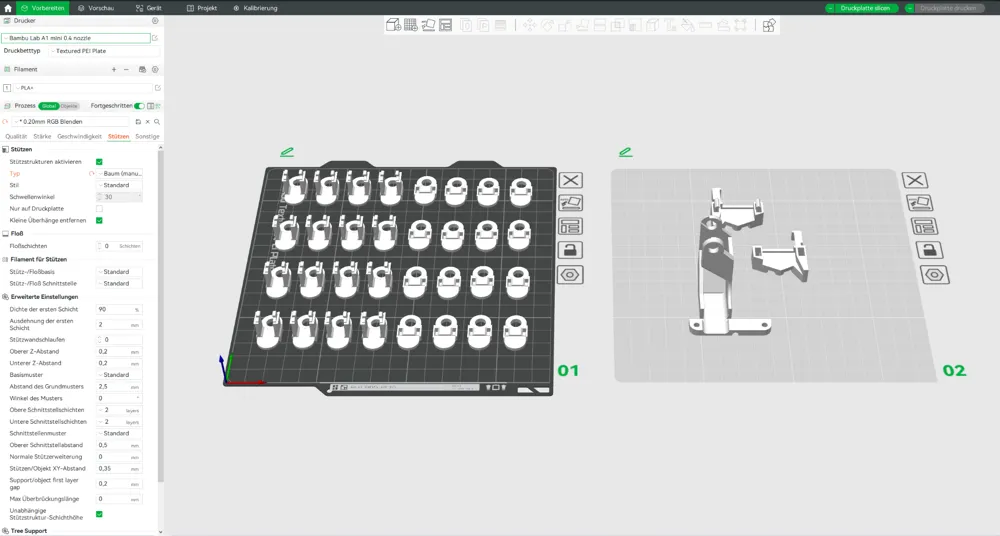Open the Druckbetttyp dropdown

103,51
